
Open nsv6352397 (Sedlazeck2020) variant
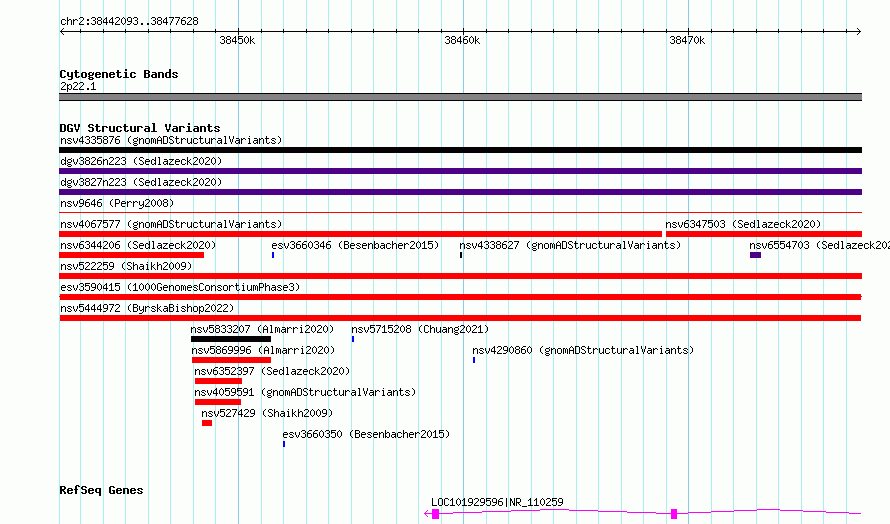[272, 371]
